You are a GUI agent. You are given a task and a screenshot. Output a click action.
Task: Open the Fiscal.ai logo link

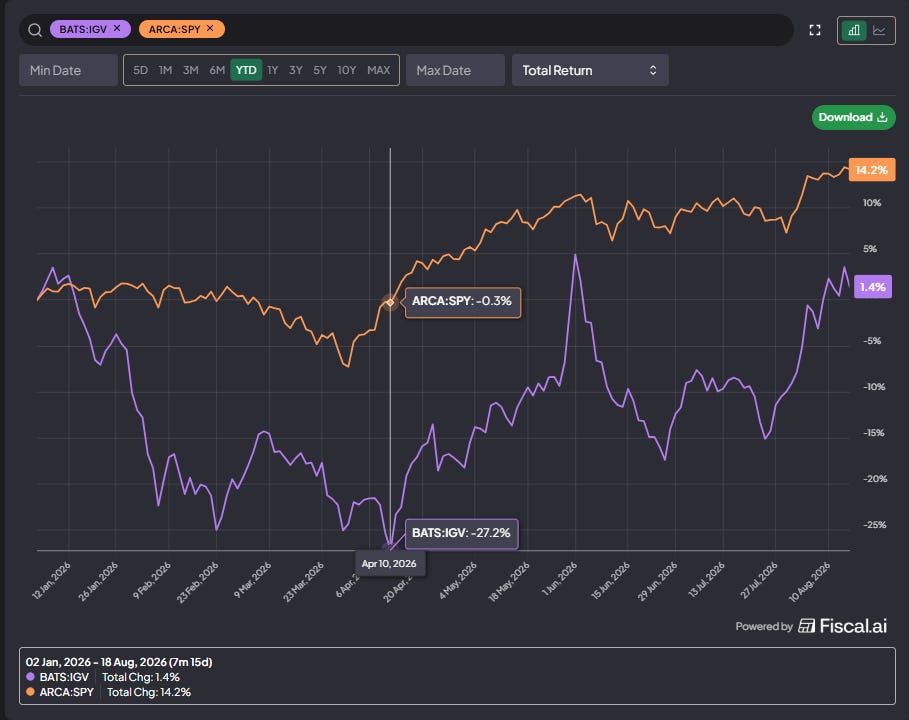(x=842, y=626)
